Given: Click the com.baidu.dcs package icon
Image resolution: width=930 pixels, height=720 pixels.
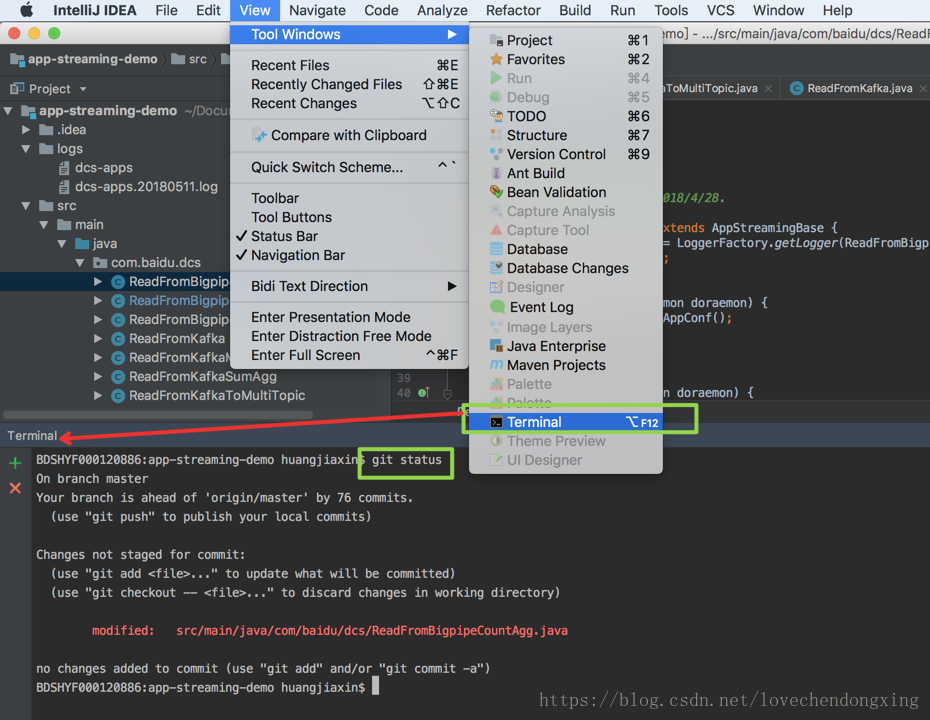Looking at the screenshot, I should (100, 263).
